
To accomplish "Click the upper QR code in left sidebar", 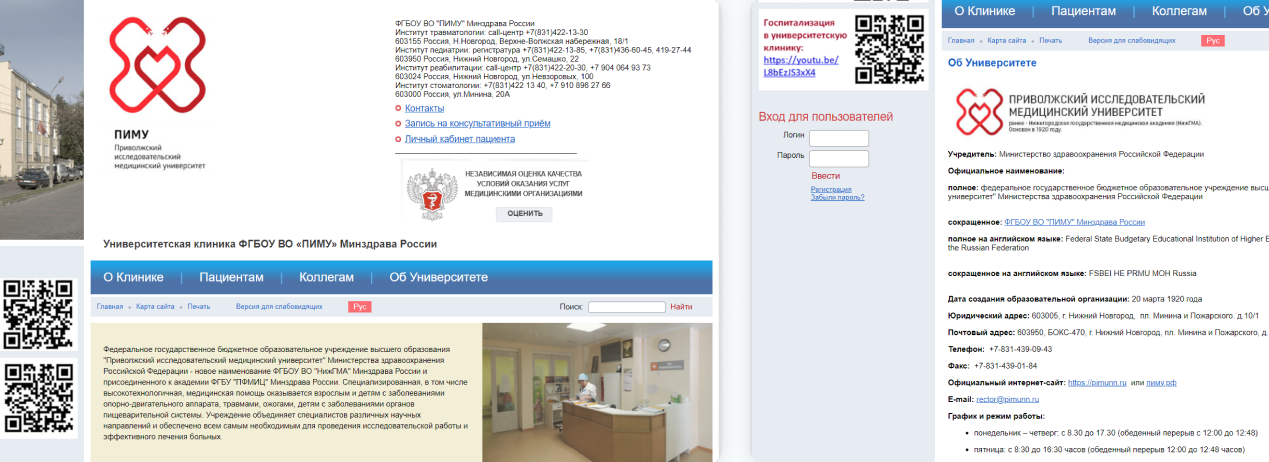I will point(38,313).
